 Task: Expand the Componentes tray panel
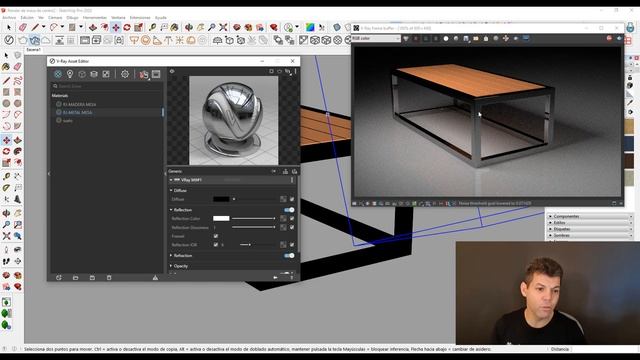pos(590,216)
